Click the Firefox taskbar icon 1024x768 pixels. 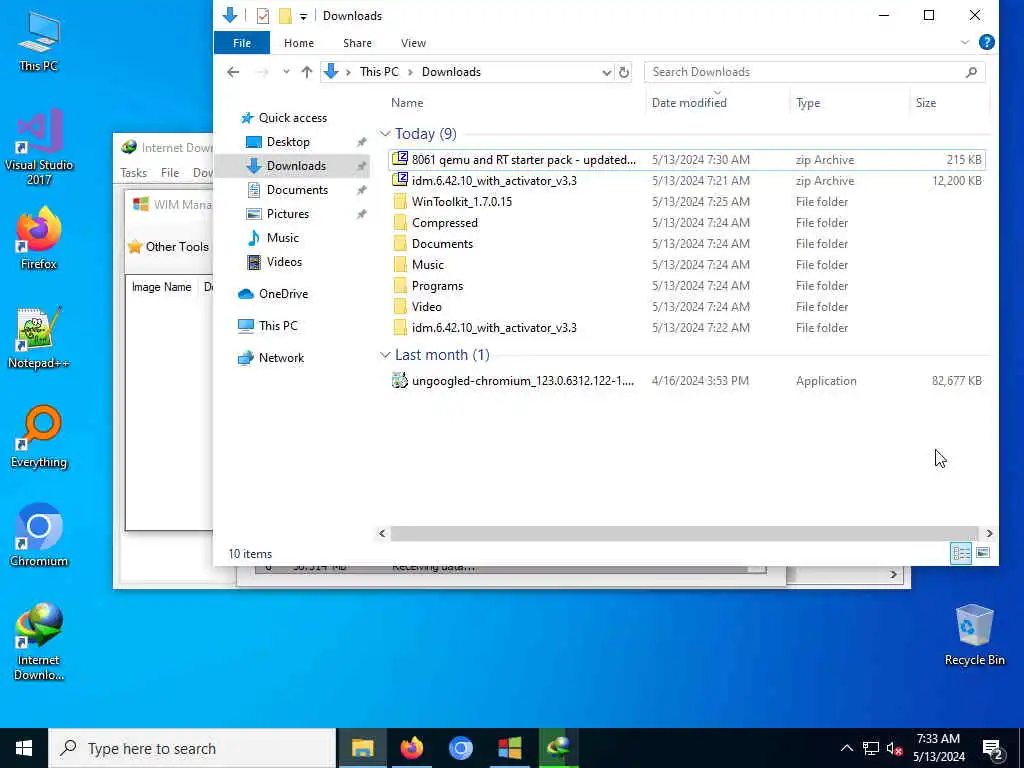(411, 748)
